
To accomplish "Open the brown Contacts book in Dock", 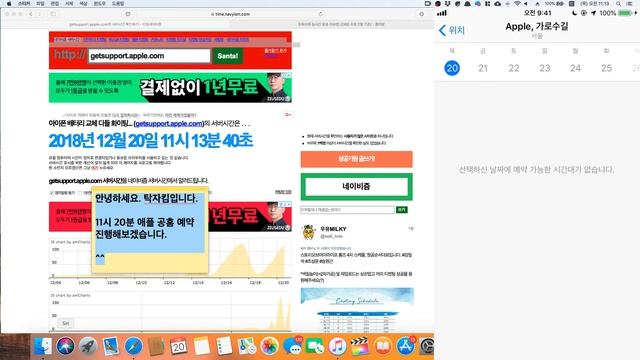I will [156, 347].
